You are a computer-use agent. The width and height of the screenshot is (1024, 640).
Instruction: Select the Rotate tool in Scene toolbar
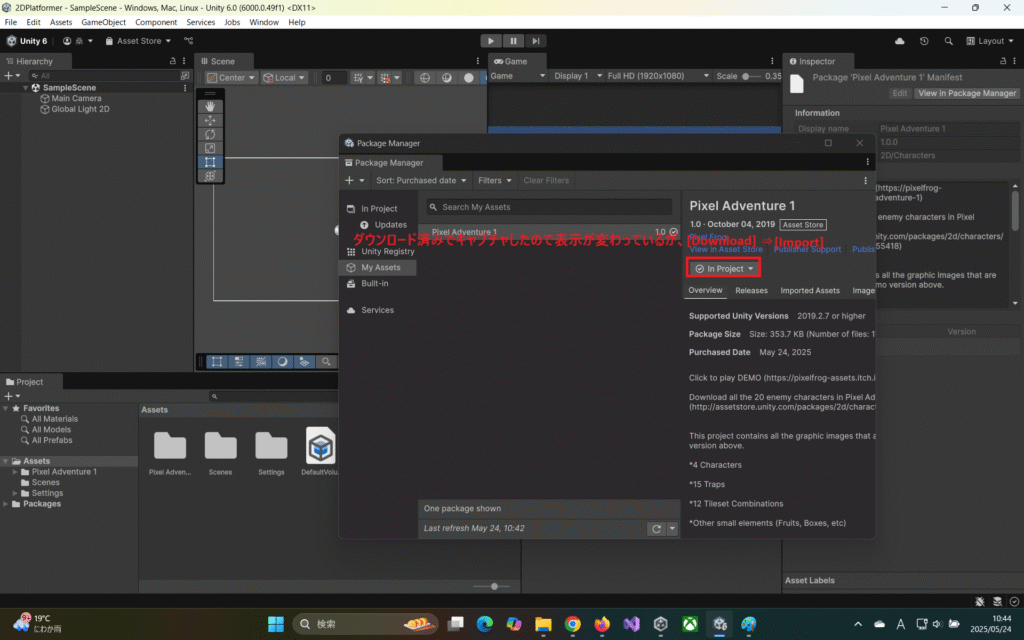(210, 134)
